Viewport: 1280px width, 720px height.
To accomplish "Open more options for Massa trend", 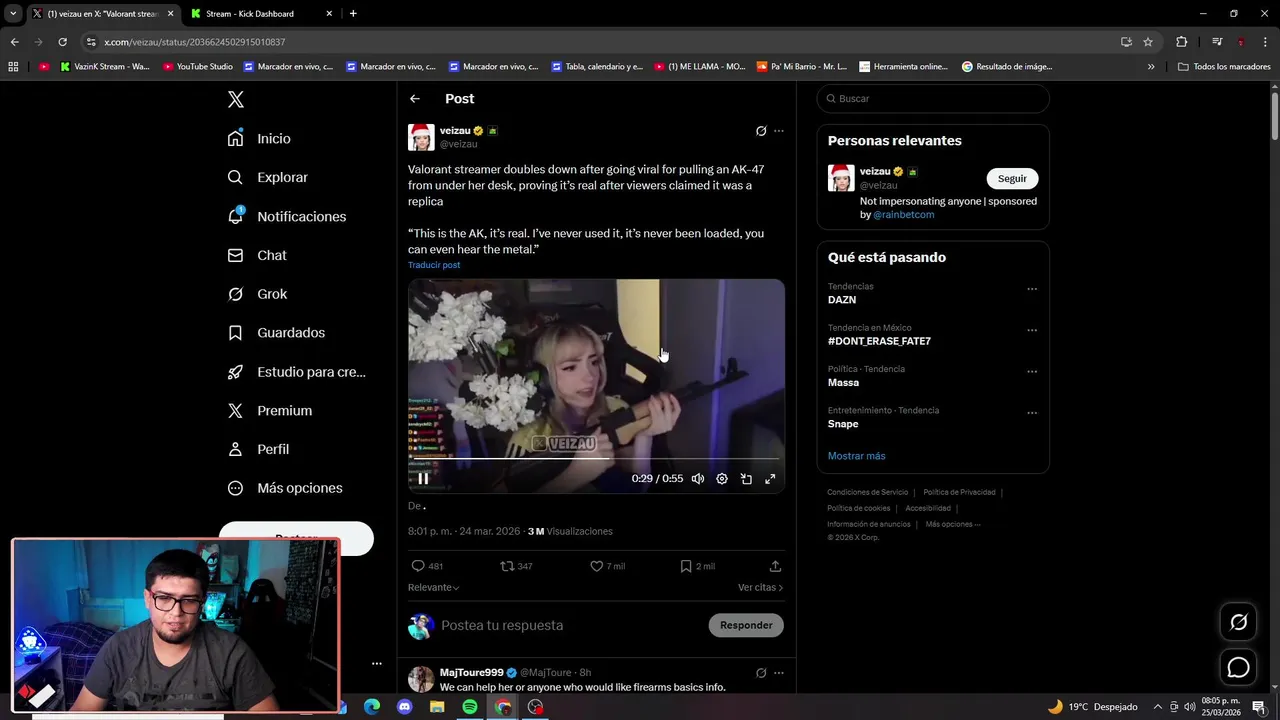I will click(x=1032, y=371).
